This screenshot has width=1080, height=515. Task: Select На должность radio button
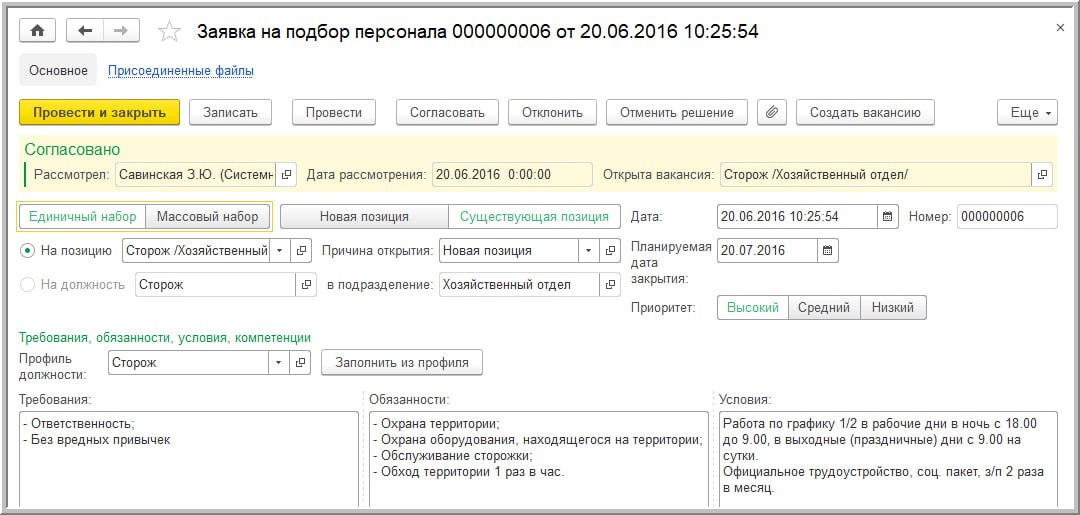[28, 284]
